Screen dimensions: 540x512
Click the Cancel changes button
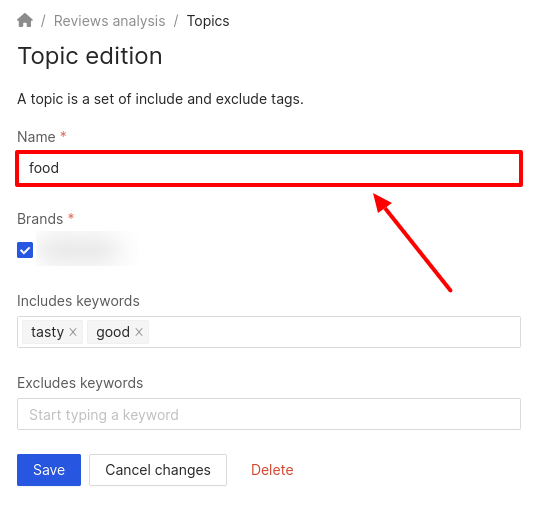(158, 470)
